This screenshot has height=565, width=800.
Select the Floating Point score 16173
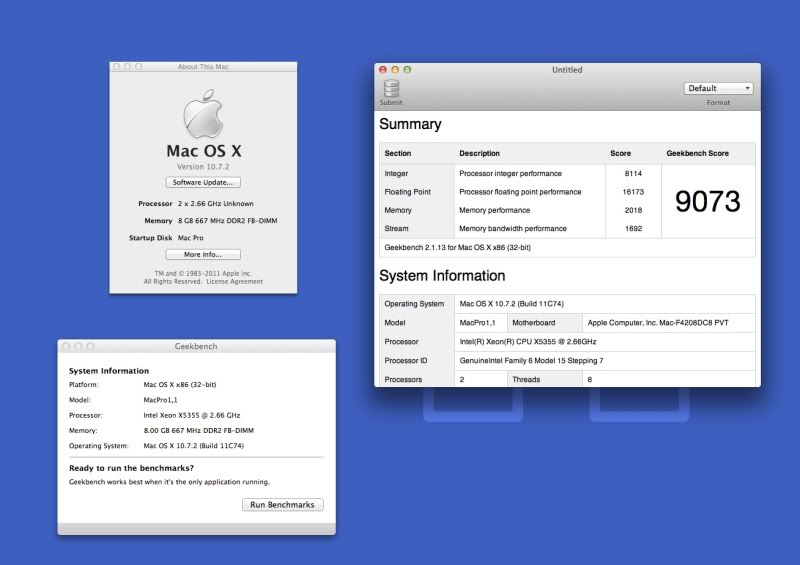[x=633, y=192]
